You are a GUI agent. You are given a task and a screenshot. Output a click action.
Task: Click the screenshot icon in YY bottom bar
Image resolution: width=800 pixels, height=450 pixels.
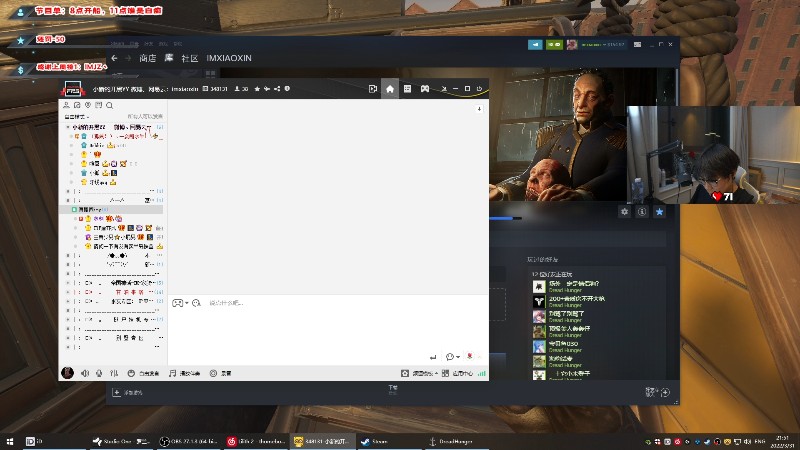click(x=405, y=373)
